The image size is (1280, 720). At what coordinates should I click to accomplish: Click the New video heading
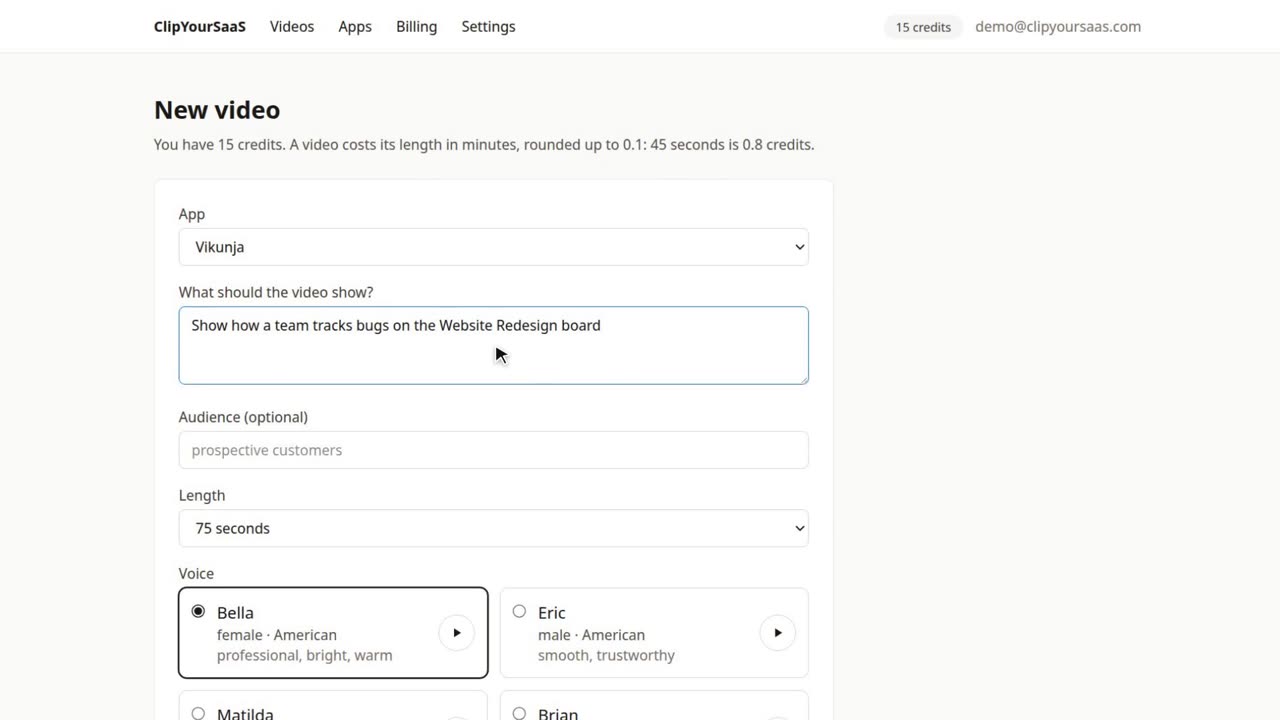pyautogui.click(x=217, y=110)
